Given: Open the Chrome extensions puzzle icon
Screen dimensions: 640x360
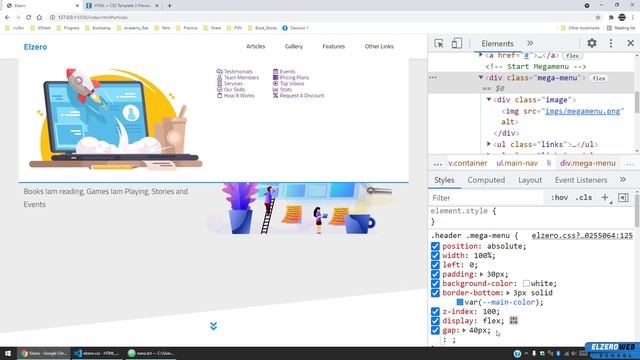Looking at the screenshot, I should [x=611, y=17].
